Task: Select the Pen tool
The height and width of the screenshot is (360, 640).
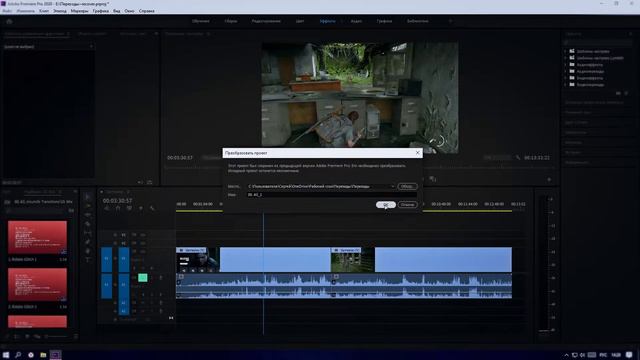Action: [x=87, y=242]
